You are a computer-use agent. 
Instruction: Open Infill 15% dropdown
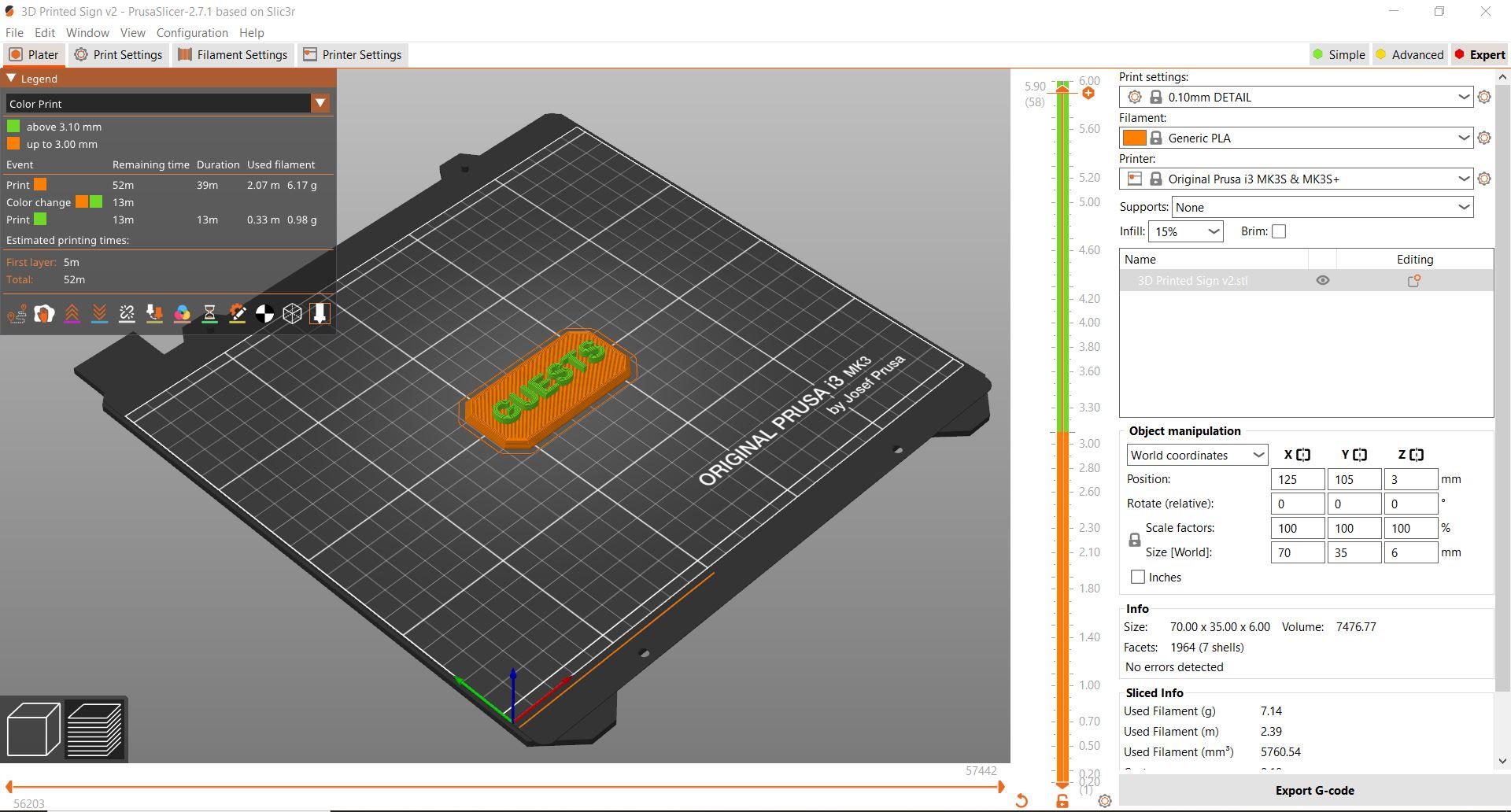click(x=1186, y=231)
